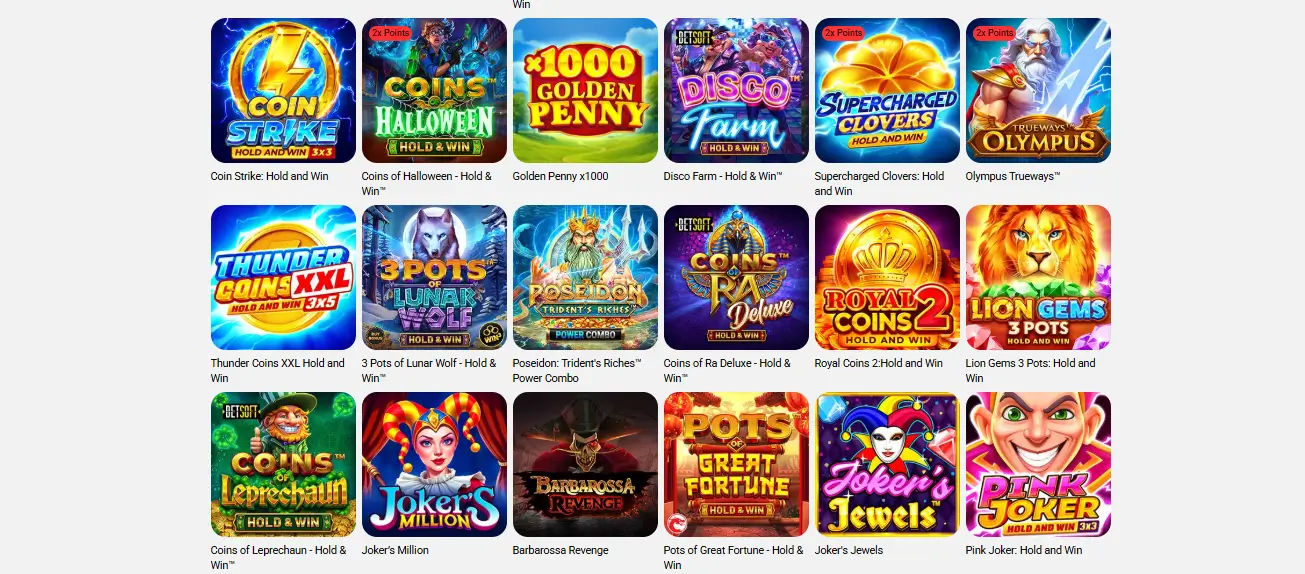Select Coins of Leprechaun game thumbnail
1305x574 pixels.
coord(283,464)
